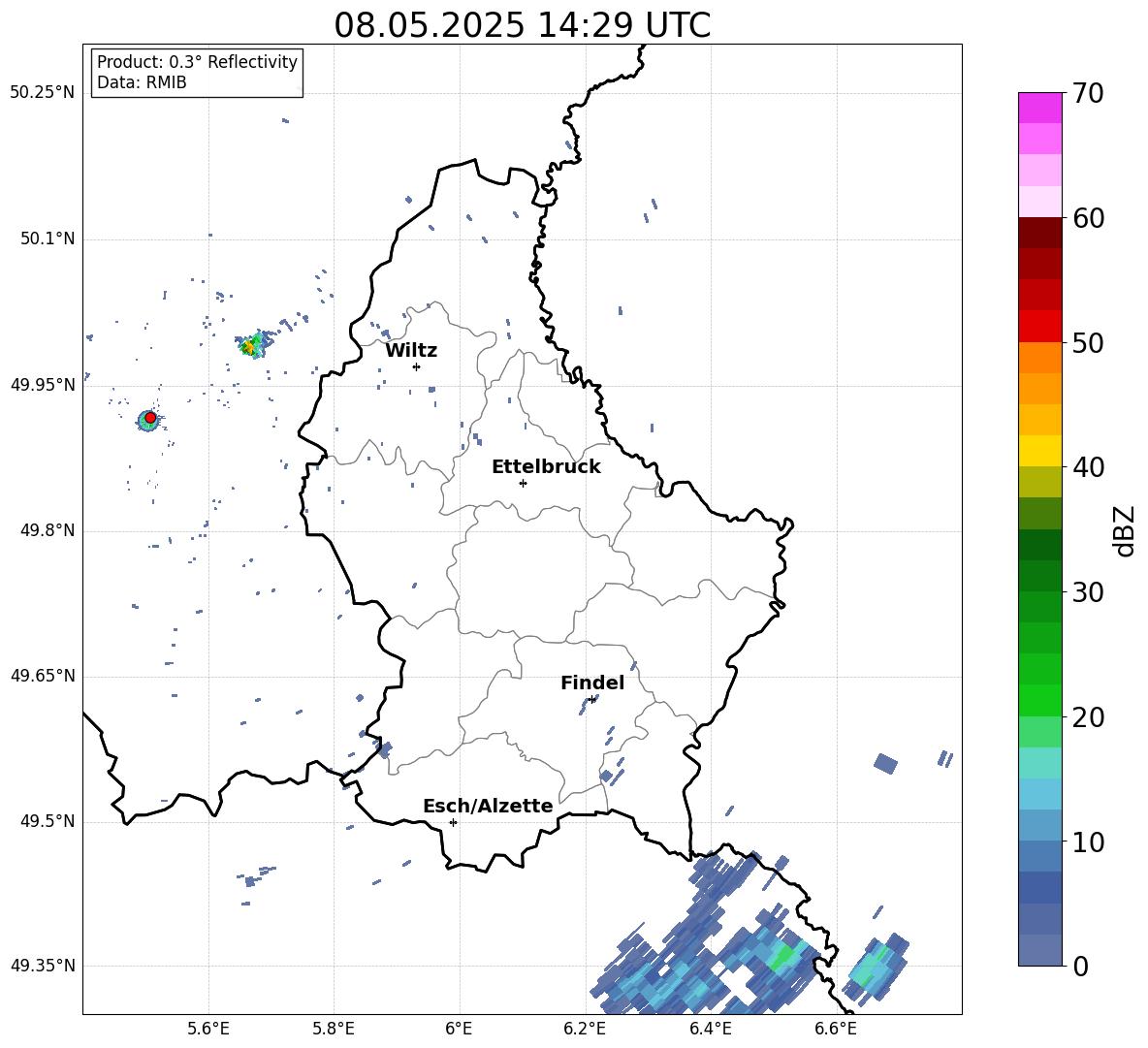Click the latitude label 49.95°N
The image size is (1148, 1048).
[x=43, y=384]
